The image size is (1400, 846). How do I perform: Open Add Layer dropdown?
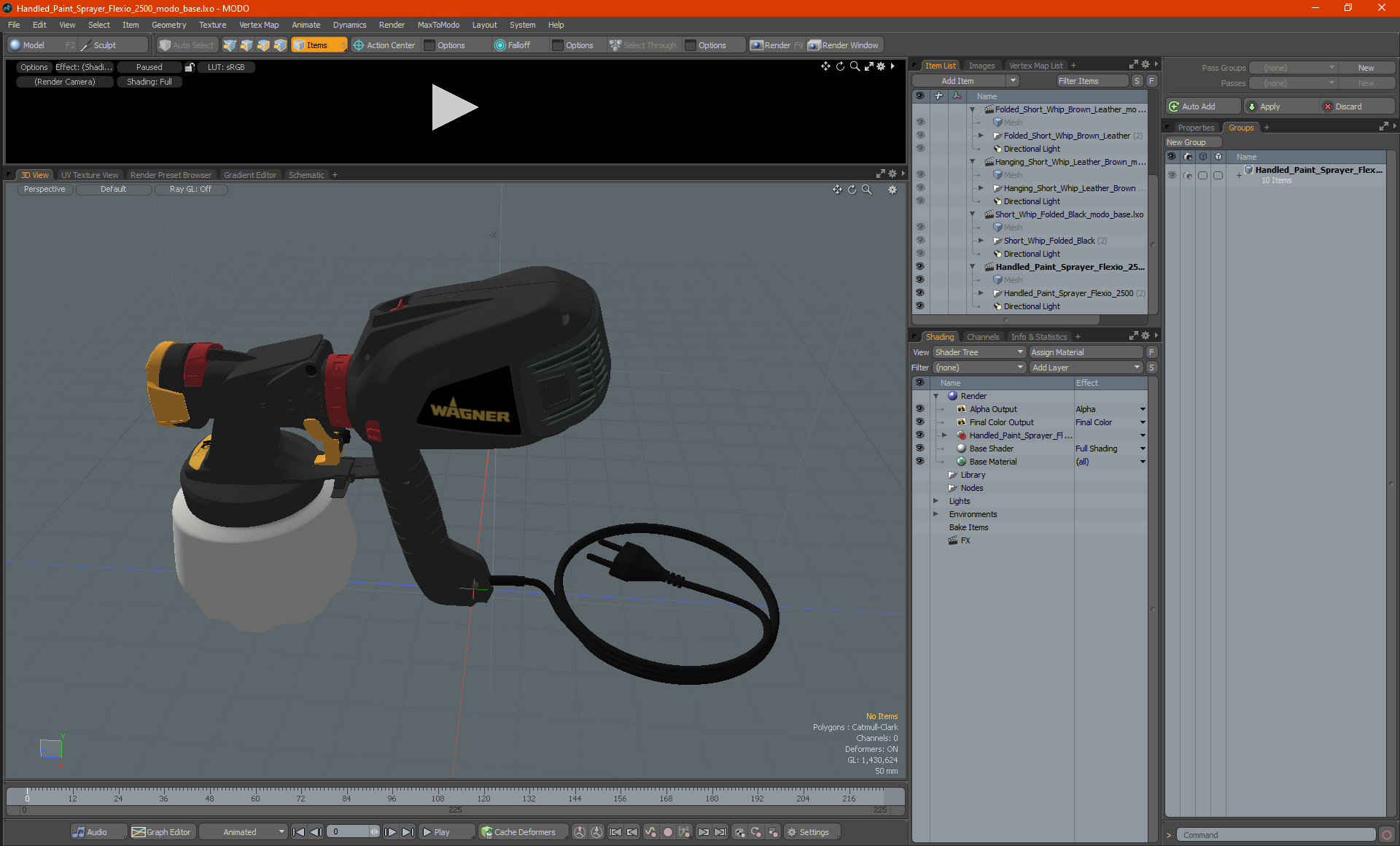[x=1086, y=368]
